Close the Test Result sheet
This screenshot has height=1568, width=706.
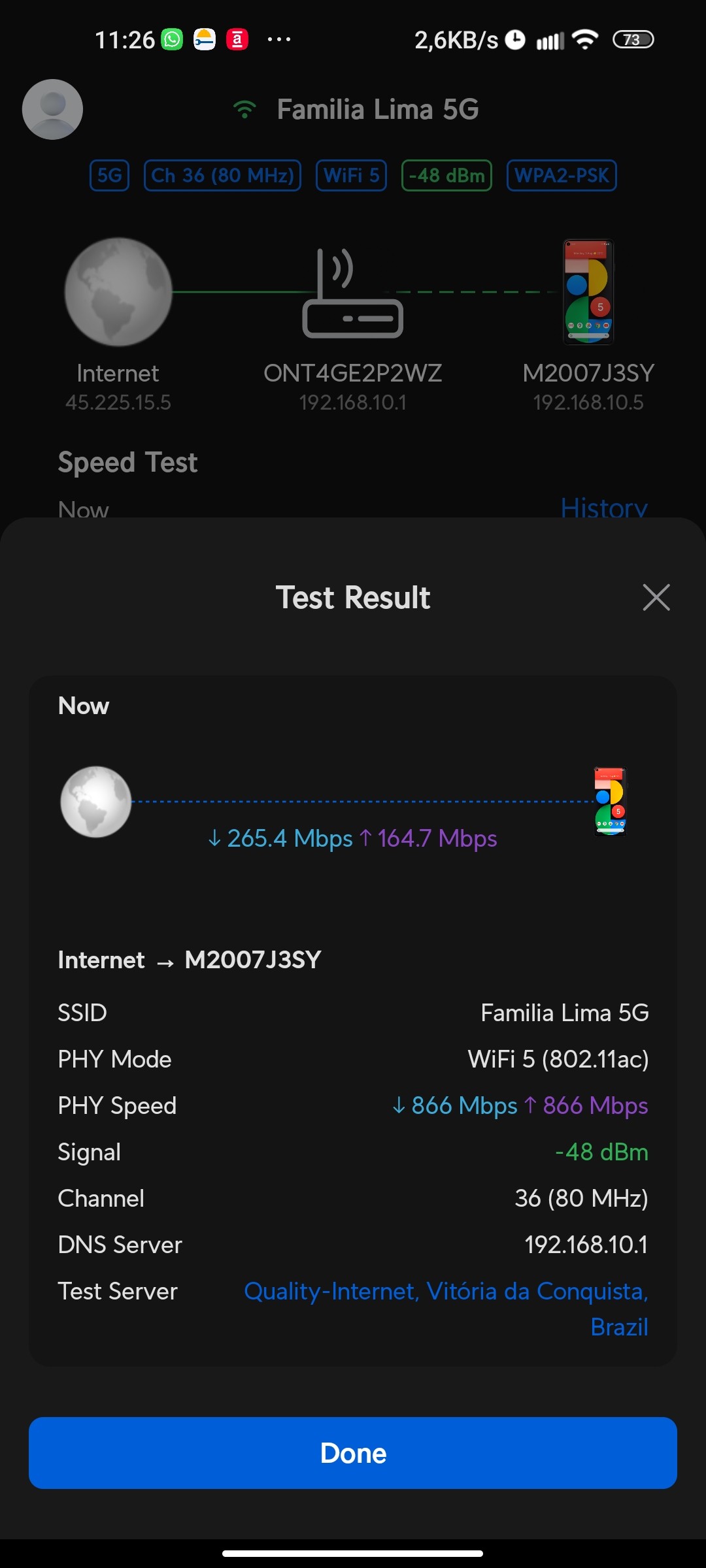(656, 597)
